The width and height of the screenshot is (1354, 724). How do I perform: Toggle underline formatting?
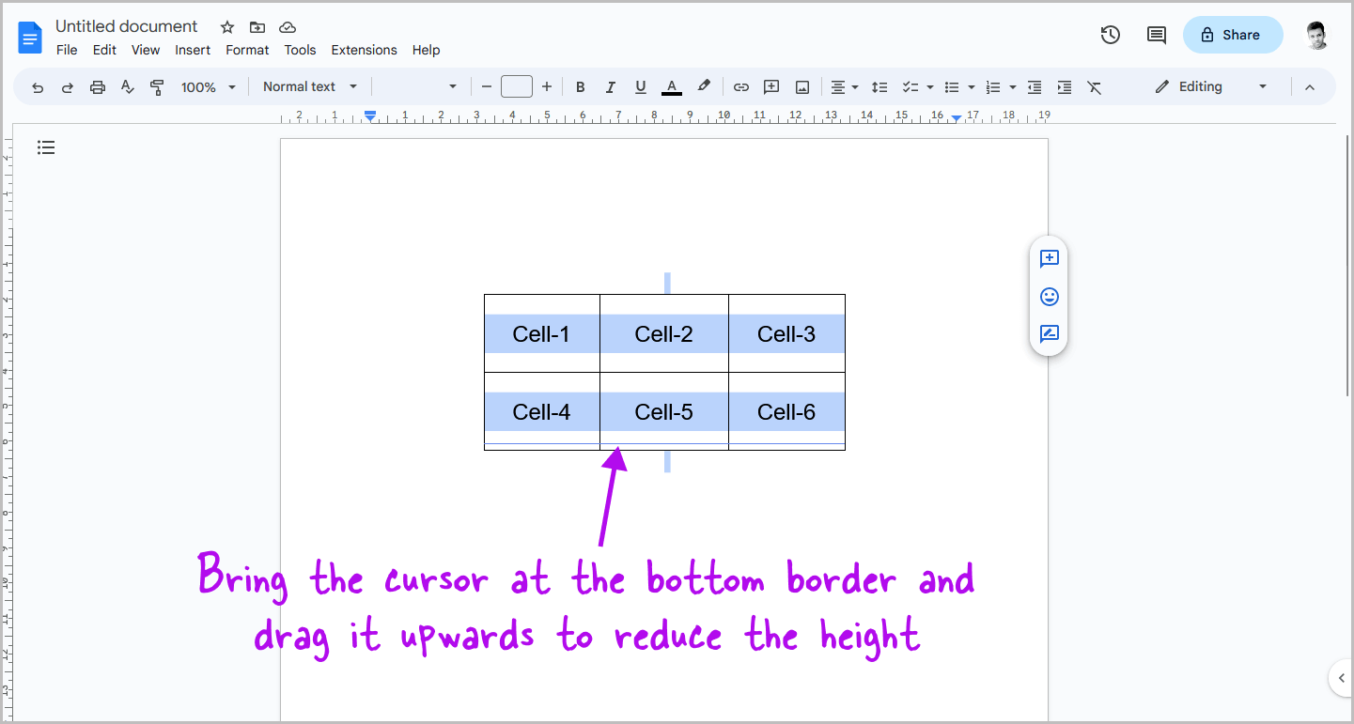[641, 87]
